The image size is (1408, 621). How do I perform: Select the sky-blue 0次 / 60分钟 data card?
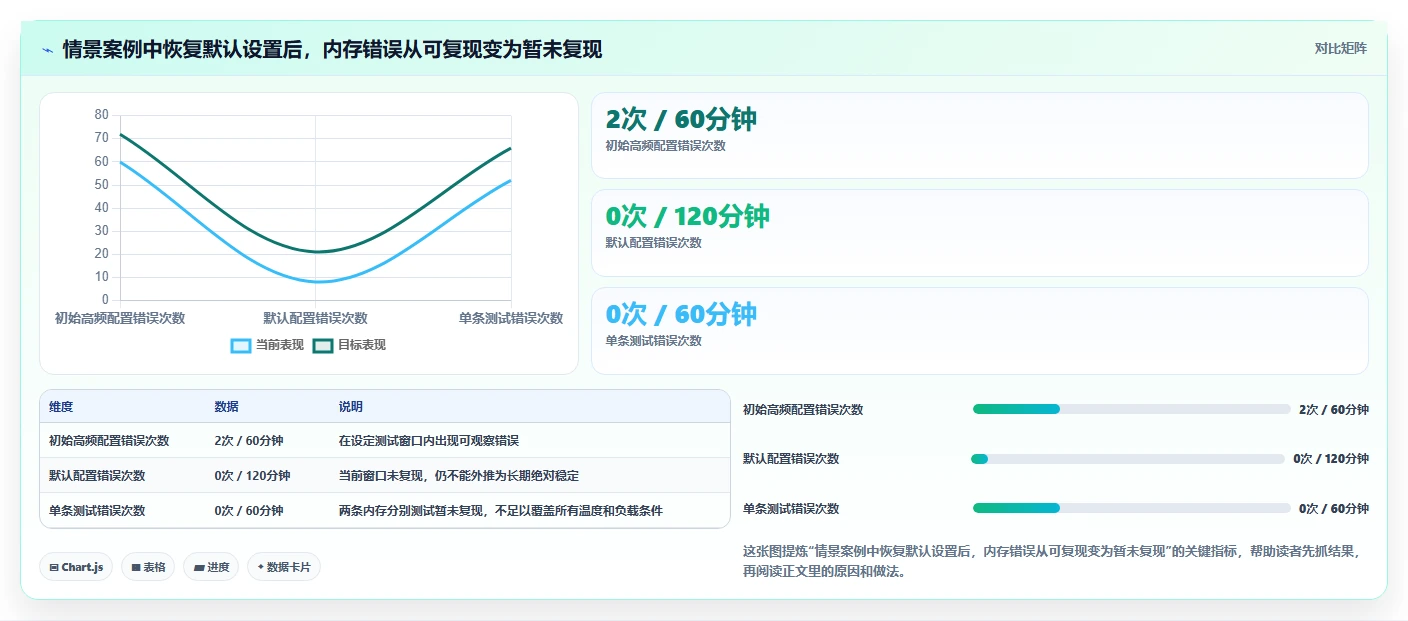coord(979,330)
